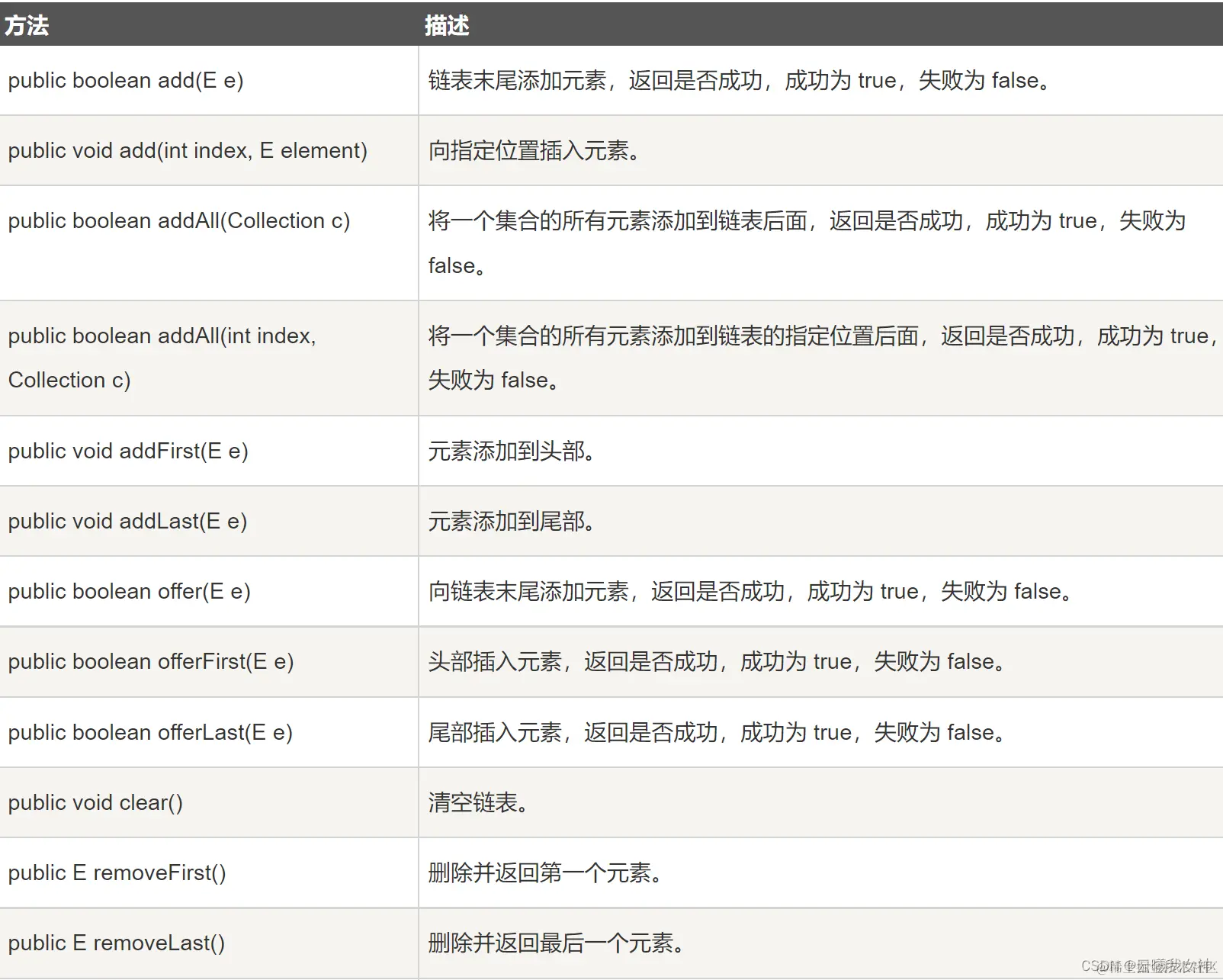
Task: Click description '删除并返回最后一个元素。'
Action: [556, 943]
